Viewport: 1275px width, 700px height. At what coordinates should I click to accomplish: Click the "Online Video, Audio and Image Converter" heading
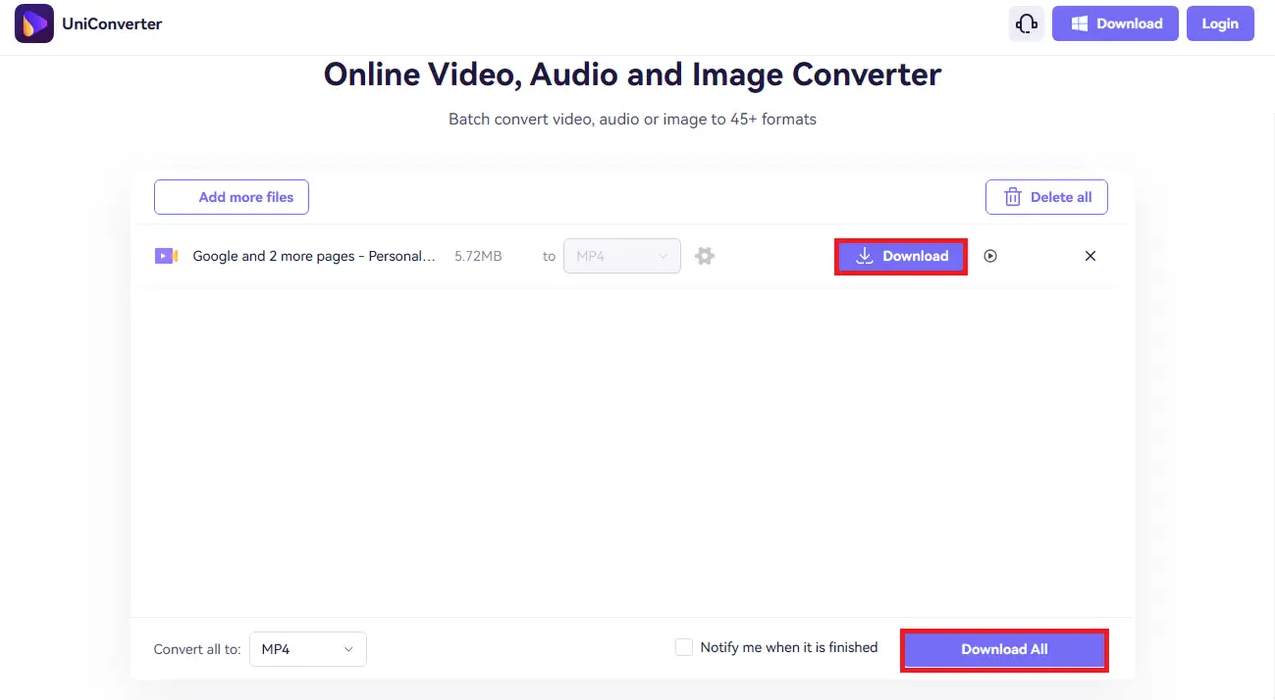pos(632,74)
